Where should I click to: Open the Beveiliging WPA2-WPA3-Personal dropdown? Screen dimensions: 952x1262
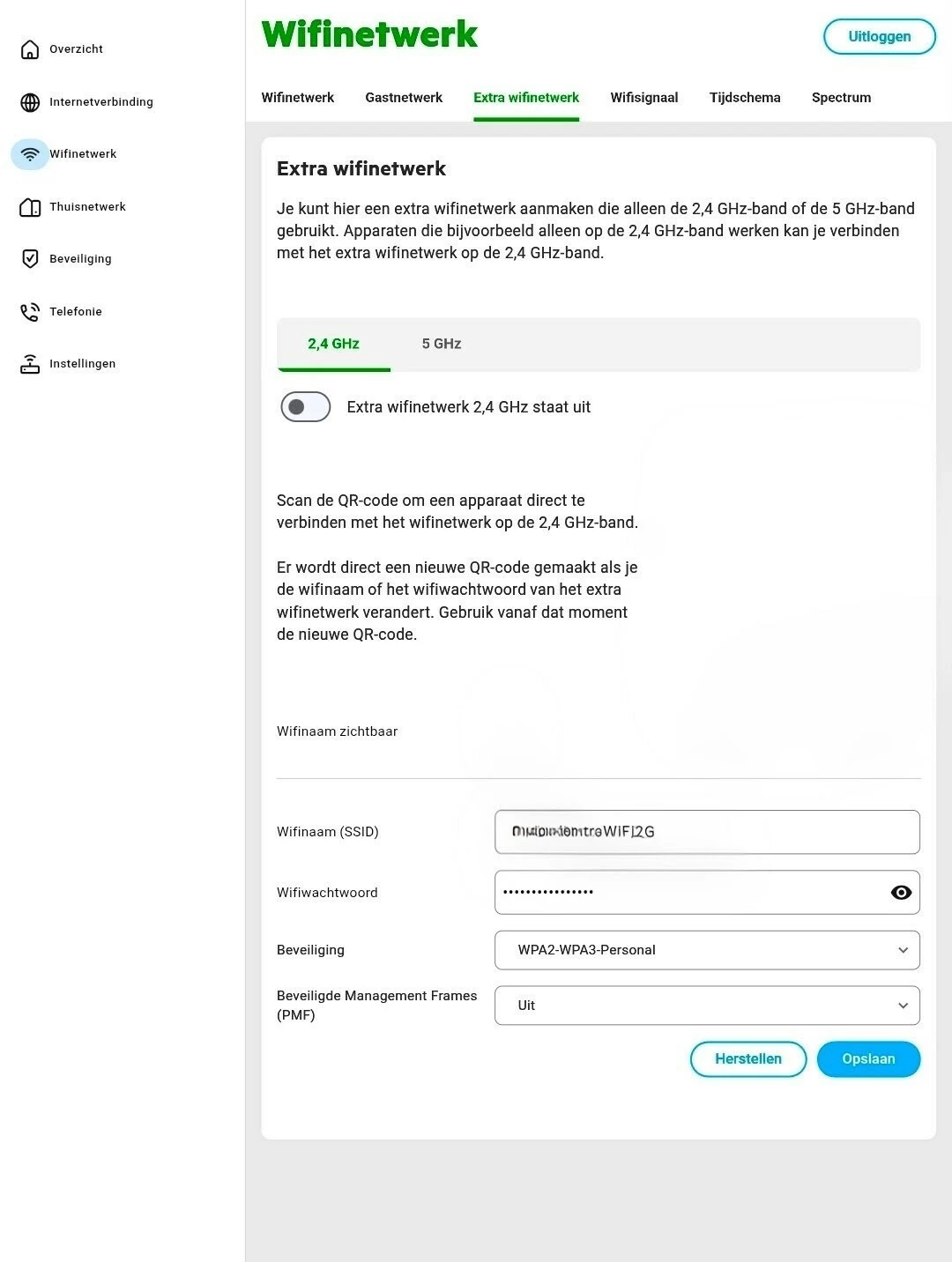coord(707,950)
